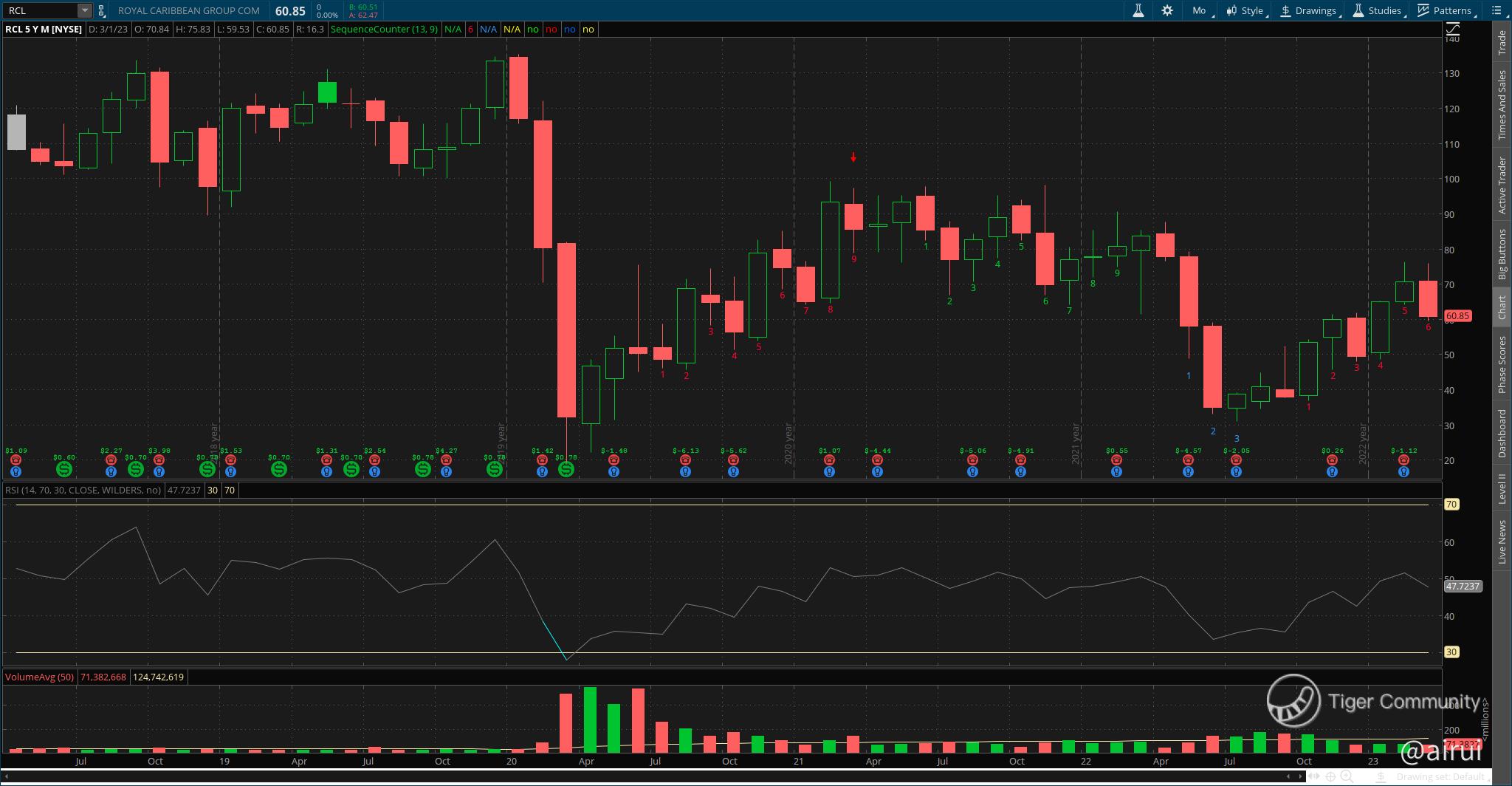The height and width of the screenshot is (786, 1512).
Task: Open the list menu at top right
Action: pyautogui.click(x=1497, y=10)
